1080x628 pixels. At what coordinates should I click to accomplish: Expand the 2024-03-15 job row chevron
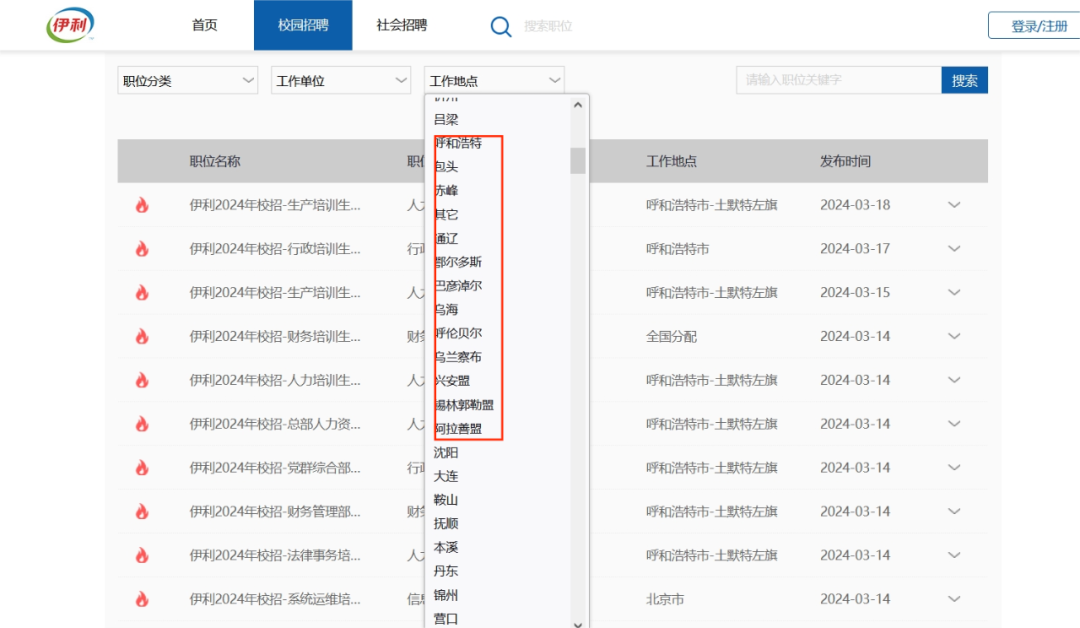(x=954, y=293)
